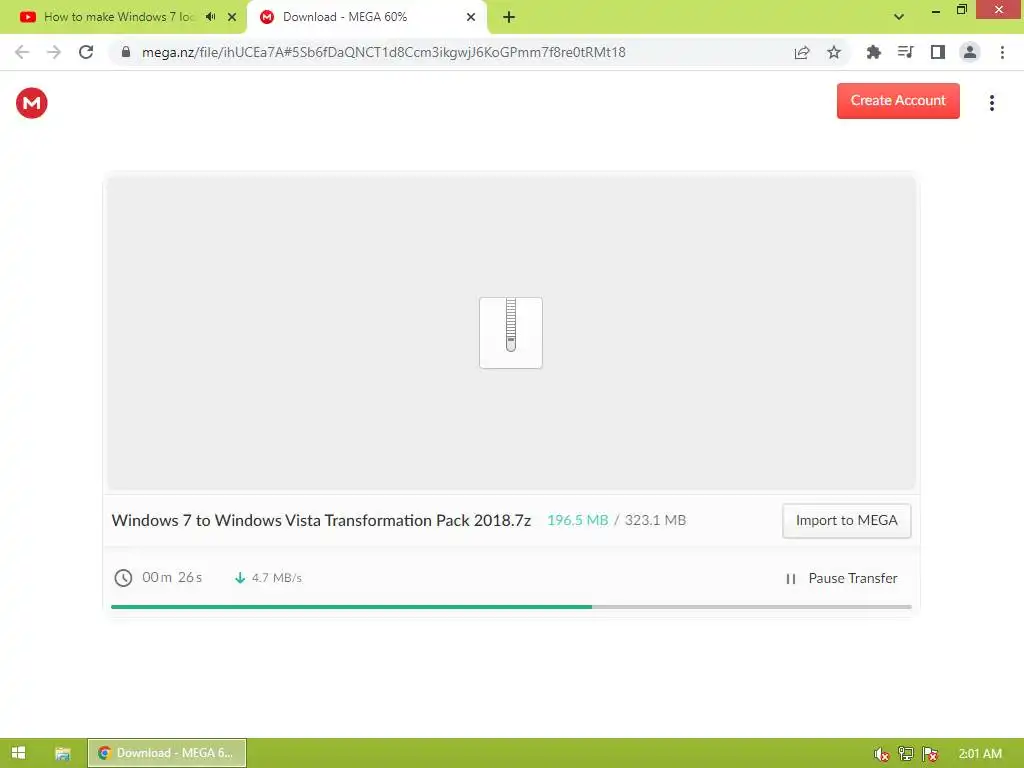Share this page via share icon
This screenshot has width=1024, height=768.
(802, 52)
